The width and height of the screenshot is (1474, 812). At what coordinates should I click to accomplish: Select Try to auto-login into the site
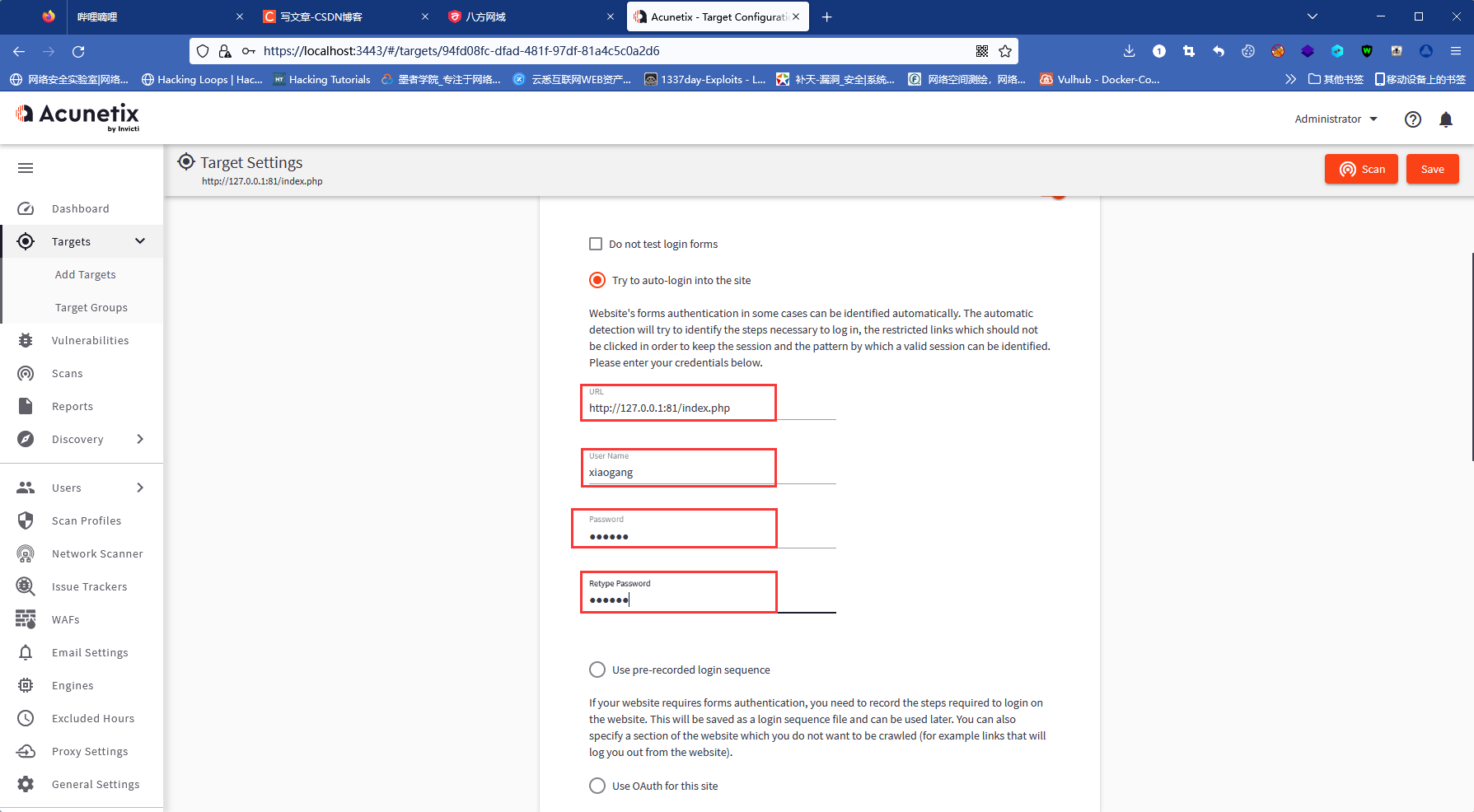point(597,280)
